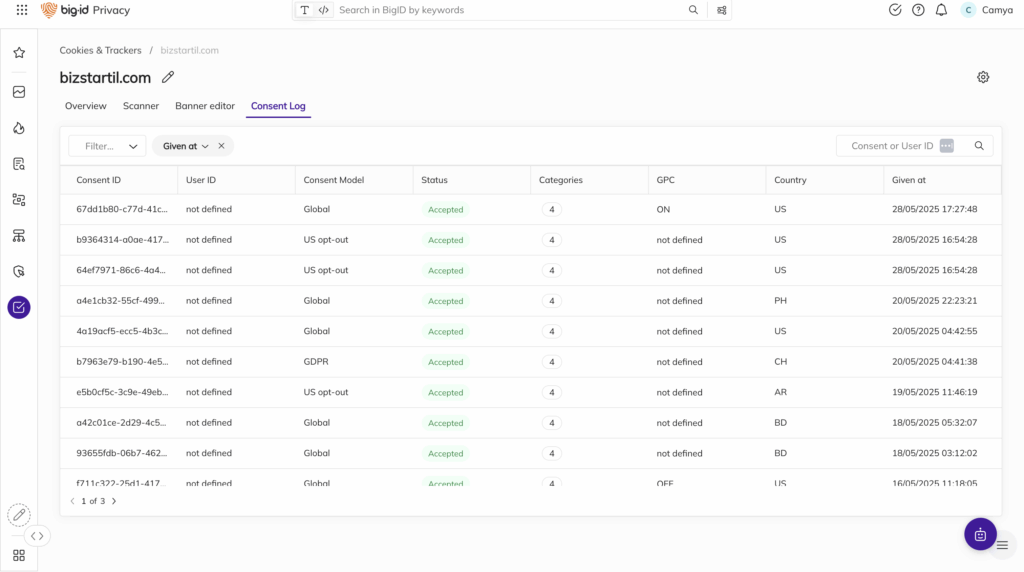The image size is (1024, 572).
Task: Open the Given at filter chip dropdown
Action: point(186,146)
